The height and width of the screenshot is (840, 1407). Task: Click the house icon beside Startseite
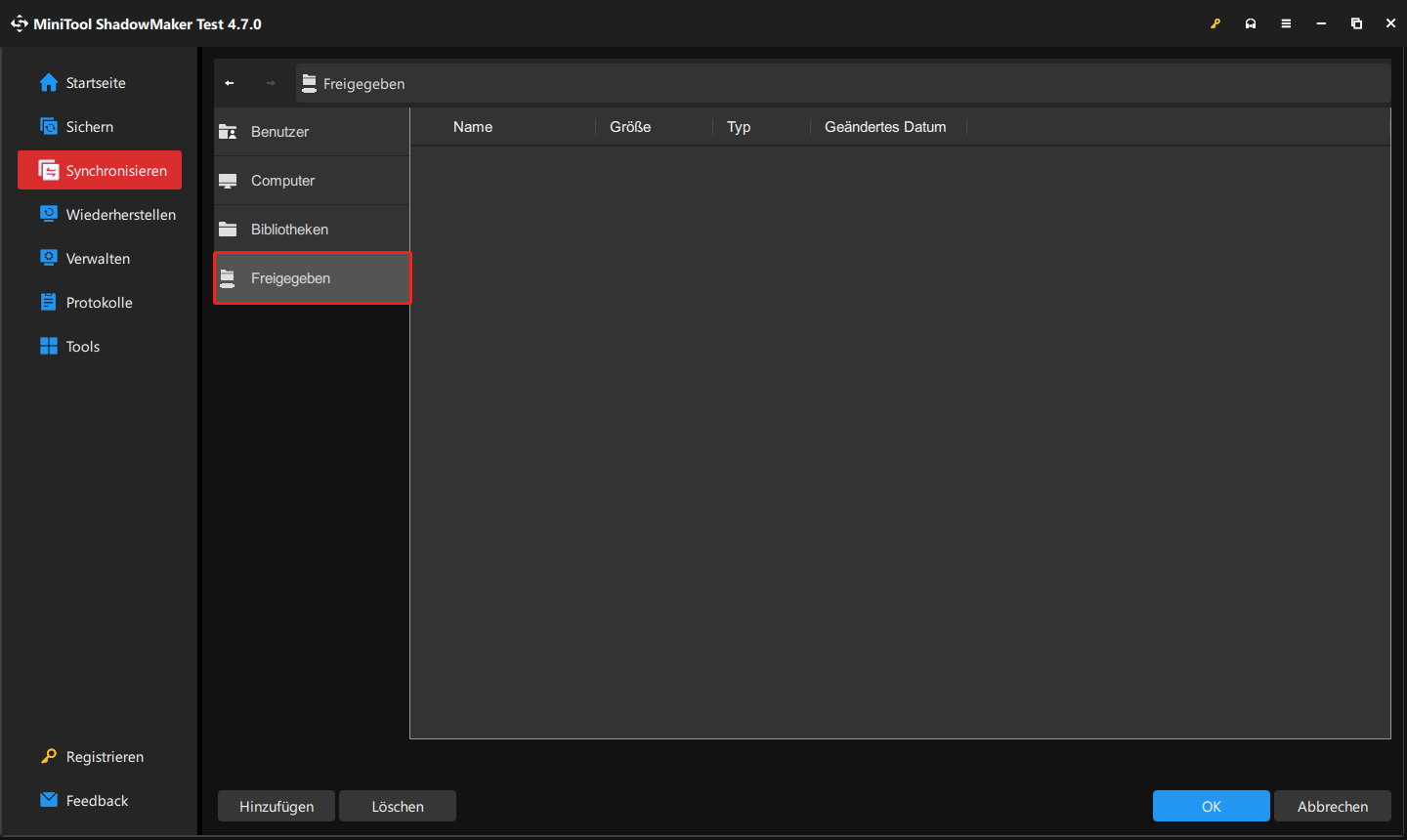[x=49, y=83]
